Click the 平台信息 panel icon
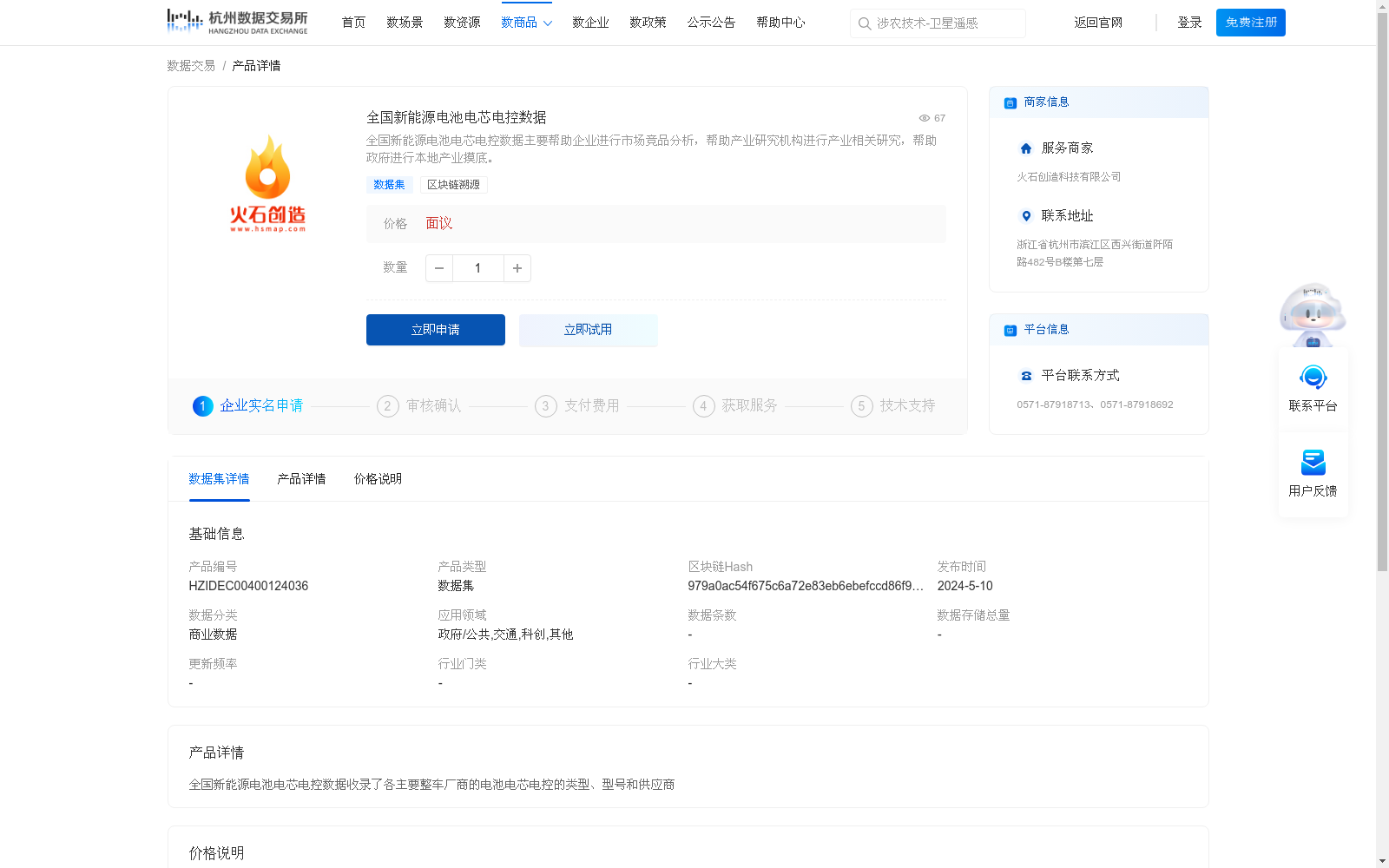The height and width of the screenshot is (868, 1389). (x=1010, y=330)
